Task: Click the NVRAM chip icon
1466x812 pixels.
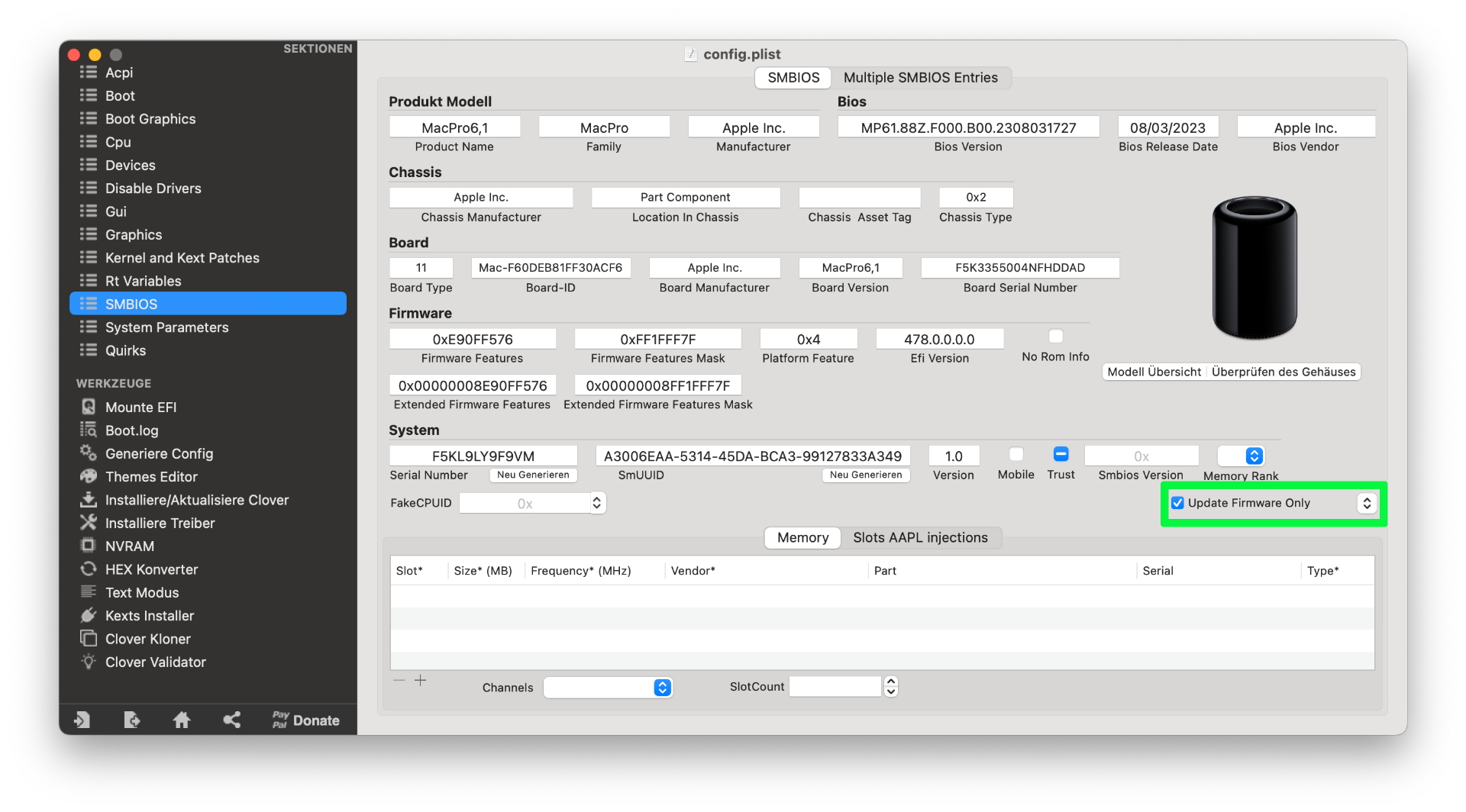Action: coord(89,546)
